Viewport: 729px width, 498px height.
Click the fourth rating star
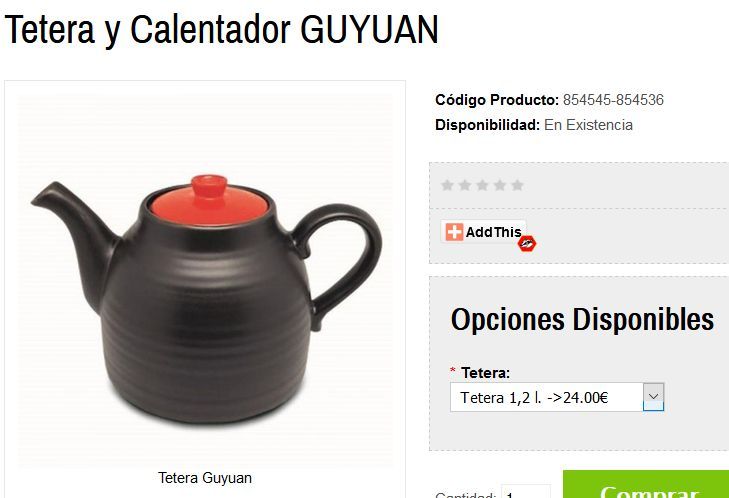pyautogui.click(x=500, y=186)
